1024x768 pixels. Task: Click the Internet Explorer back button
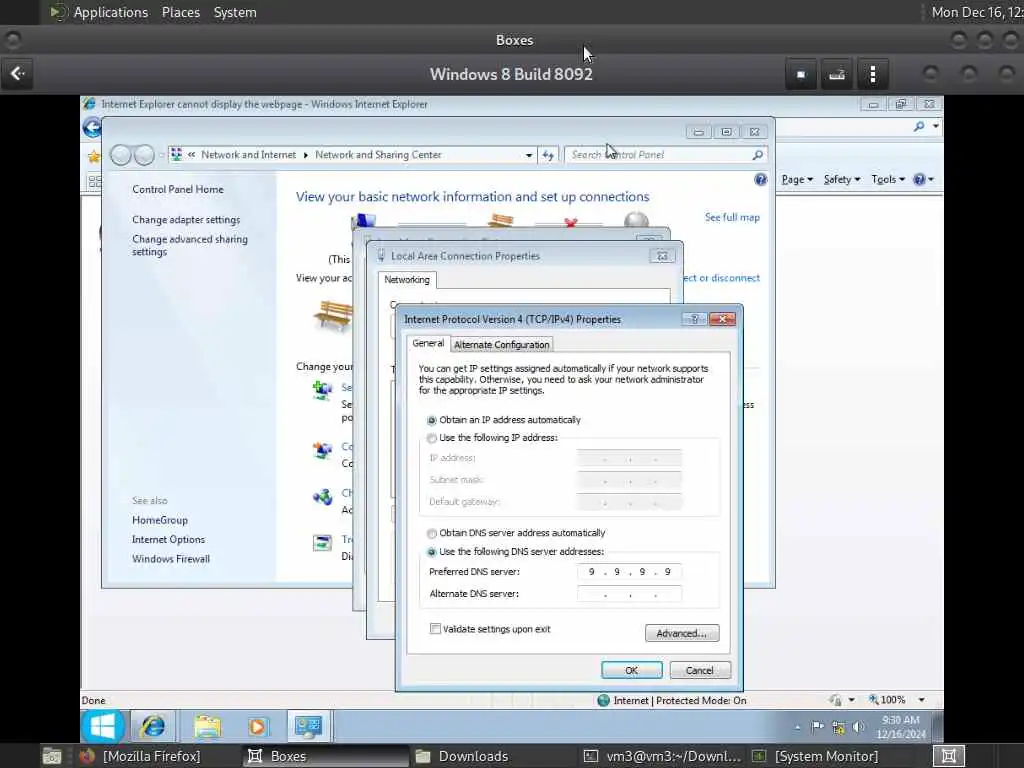pos(92,127)
